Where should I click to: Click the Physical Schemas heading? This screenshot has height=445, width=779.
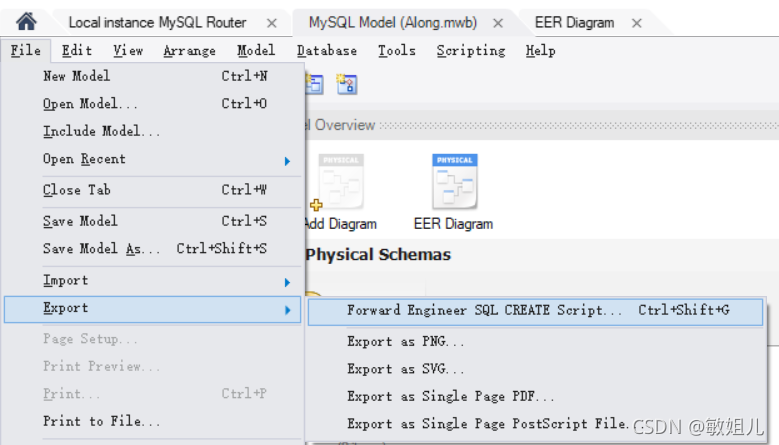379,255
